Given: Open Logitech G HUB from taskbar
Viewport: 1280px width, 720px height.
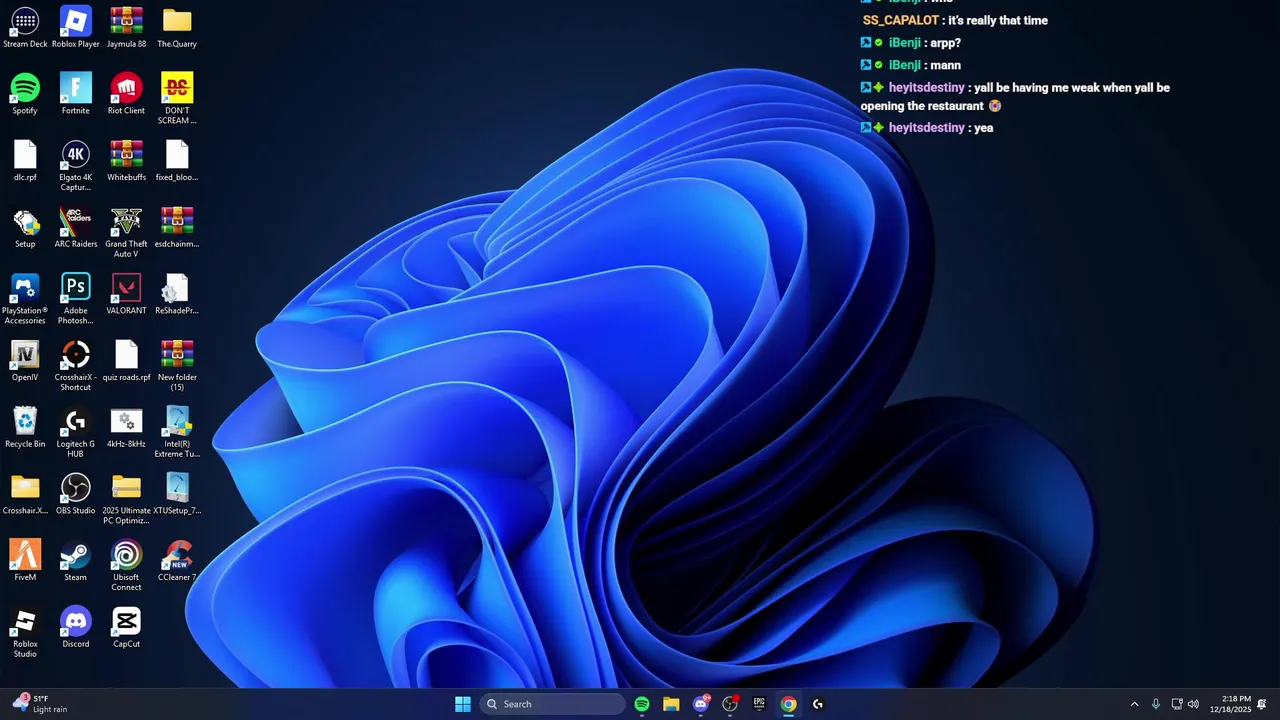Looking at the screenshot, I should [x=818, y=704].
